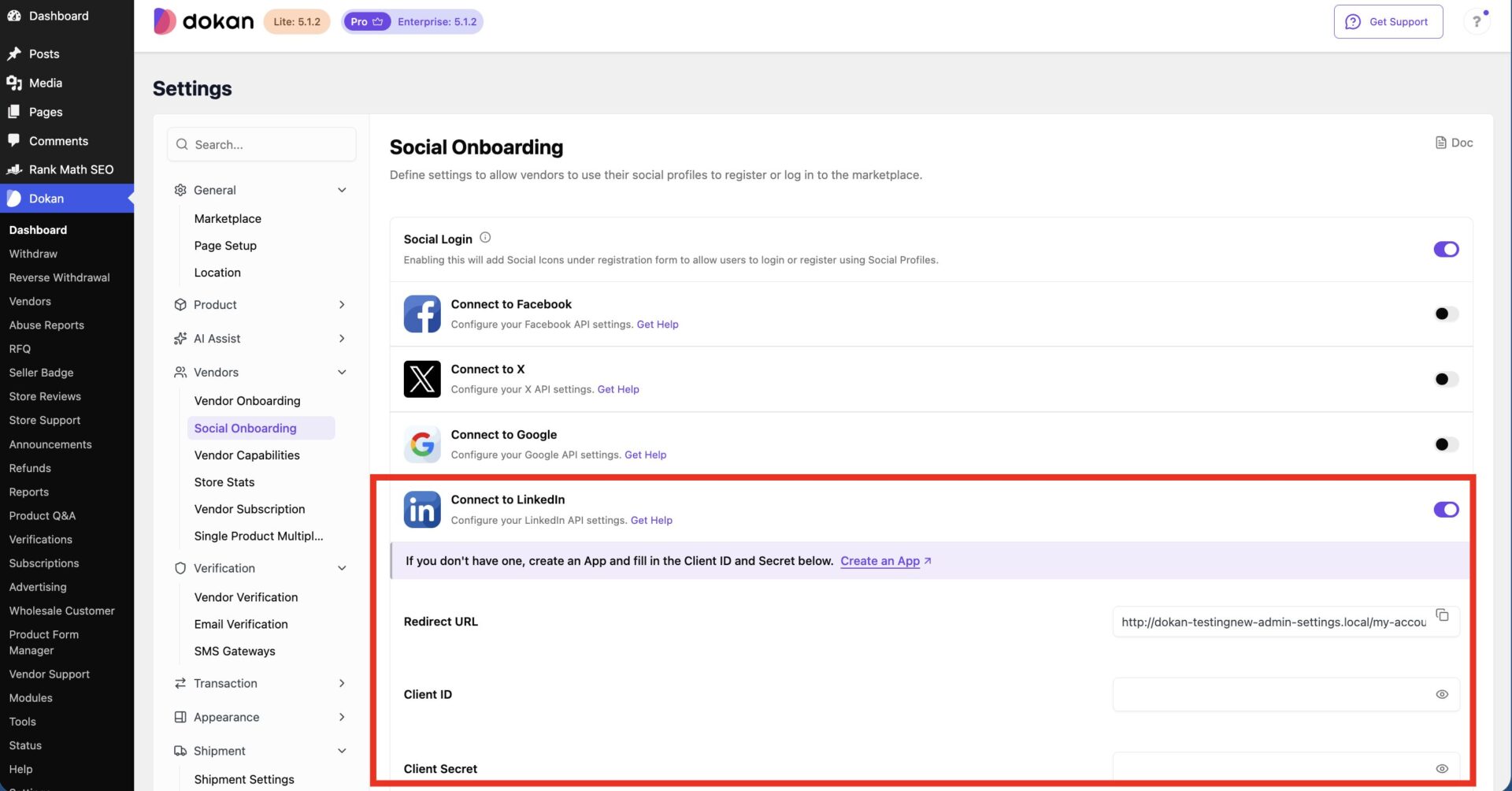Click the Posts pin icon in sidebar
Image resolution: width=1512 pixels, height=791 pixels.
pos(14,54)
